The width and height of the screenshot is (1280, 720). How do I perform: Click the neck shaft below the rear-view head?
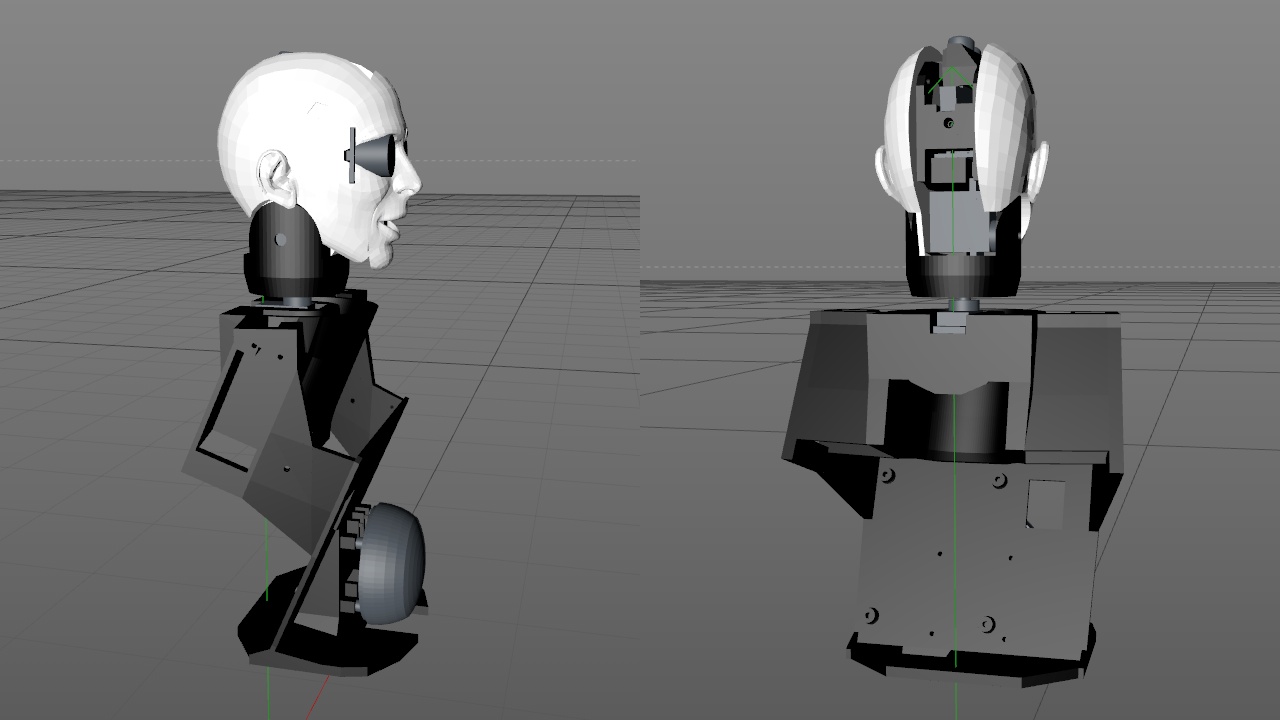pyautogui.click(x=960, y=304)
